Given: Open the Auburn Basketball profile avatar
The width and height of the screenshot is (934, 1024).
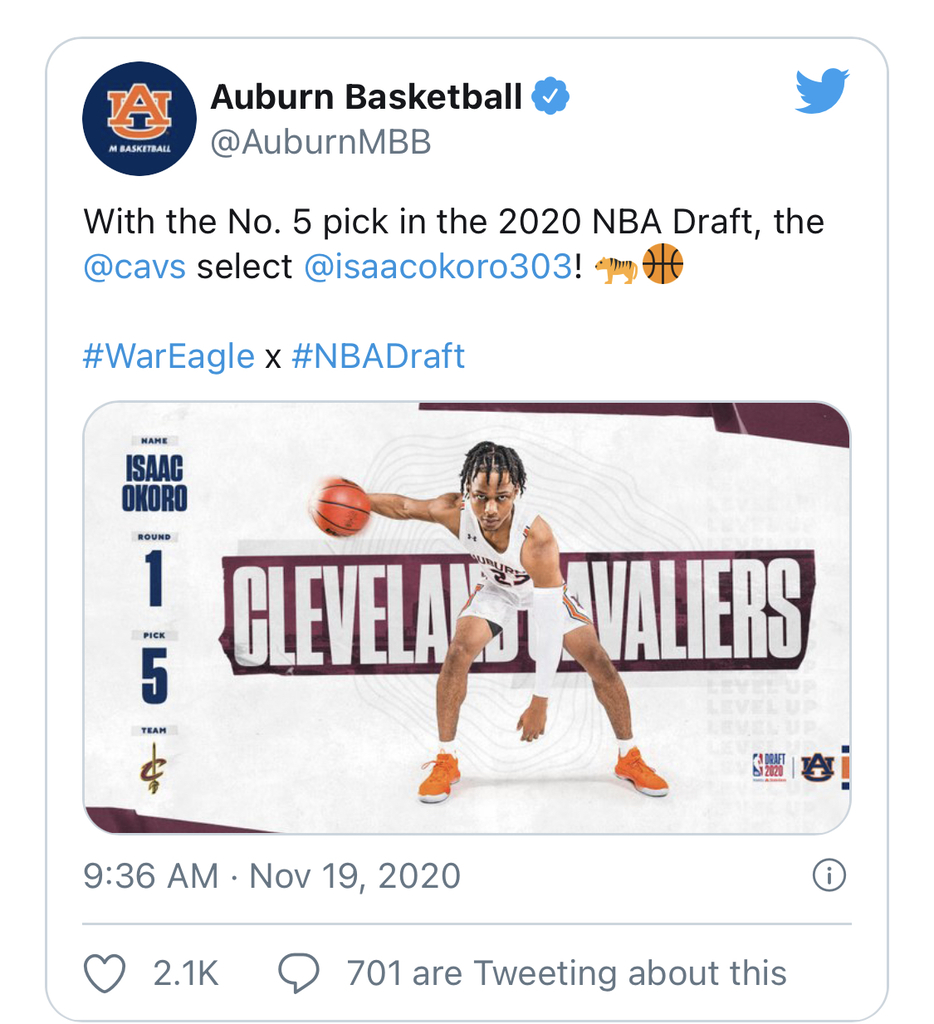Looking at the screenshot, I should 139,119.
